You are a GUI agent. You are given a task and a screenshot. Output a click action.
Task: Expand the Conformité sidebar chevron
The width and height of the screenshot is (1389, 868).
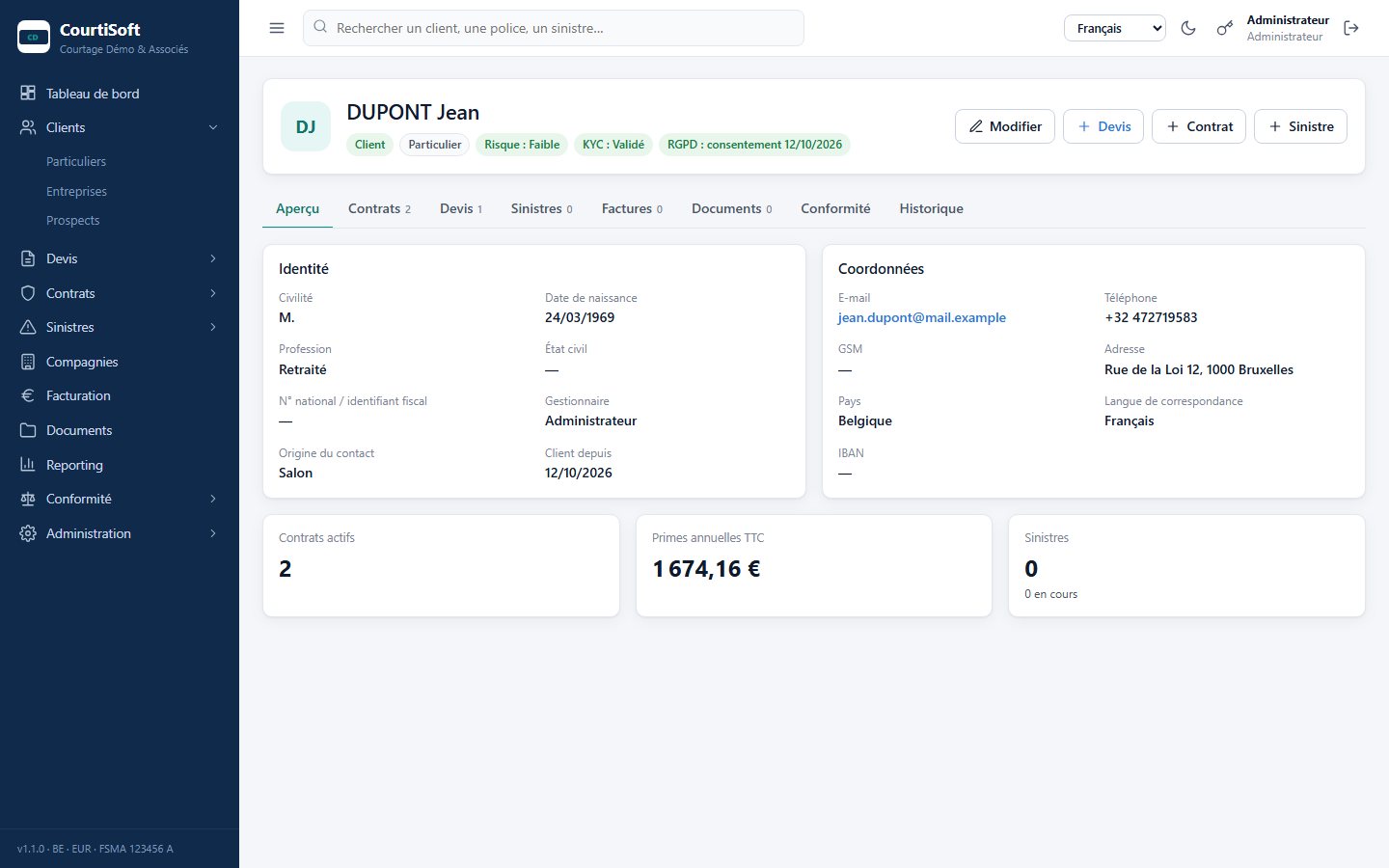click(213, 499)
